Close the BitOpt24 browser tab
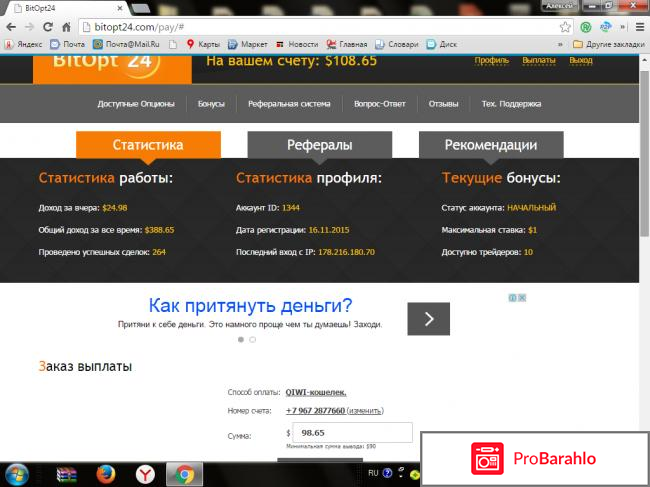The image size is (650, 487). point(120,8)
